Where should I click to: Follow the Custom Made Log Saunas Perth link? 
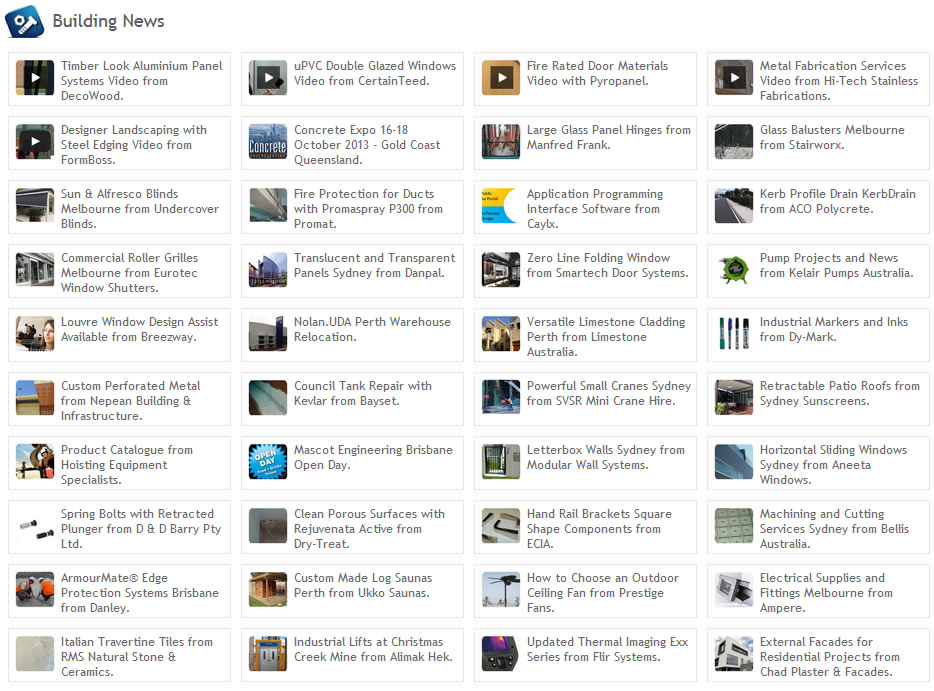point(363,586)
